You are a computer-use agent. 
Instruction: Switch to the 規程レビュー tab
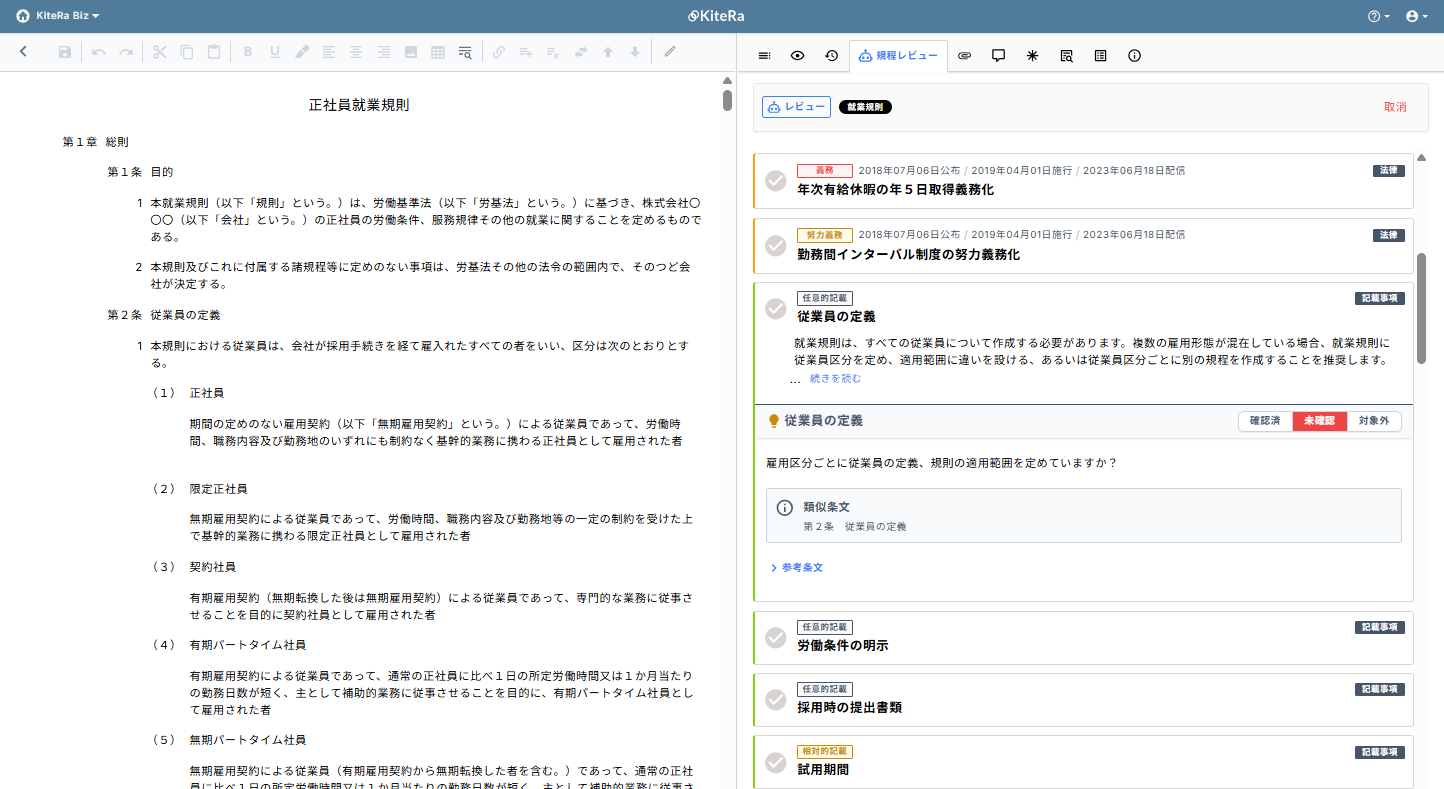tap(899, 56)
